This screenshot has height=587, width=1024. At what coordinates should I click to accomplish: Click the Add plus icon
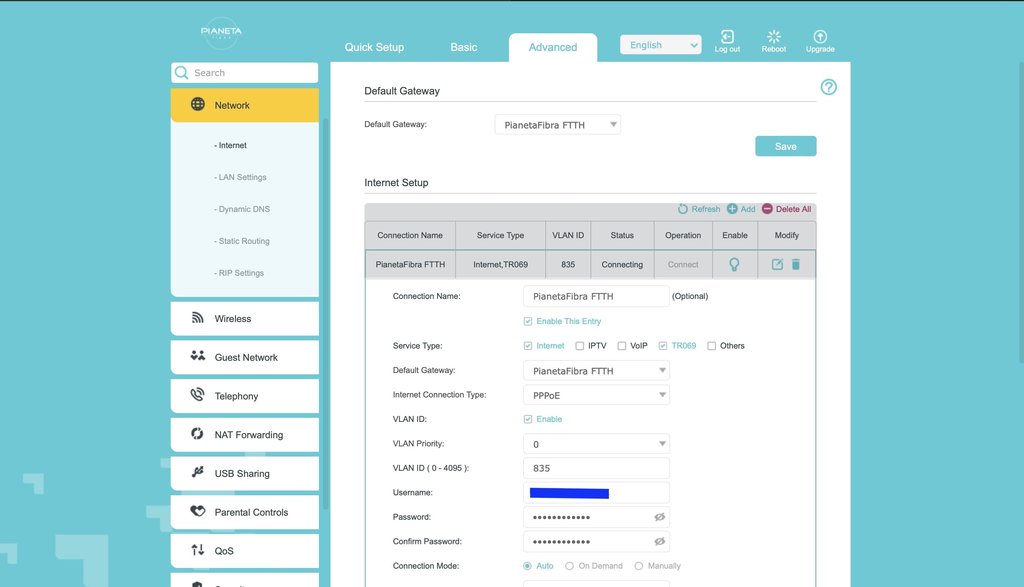coord(732,209)
